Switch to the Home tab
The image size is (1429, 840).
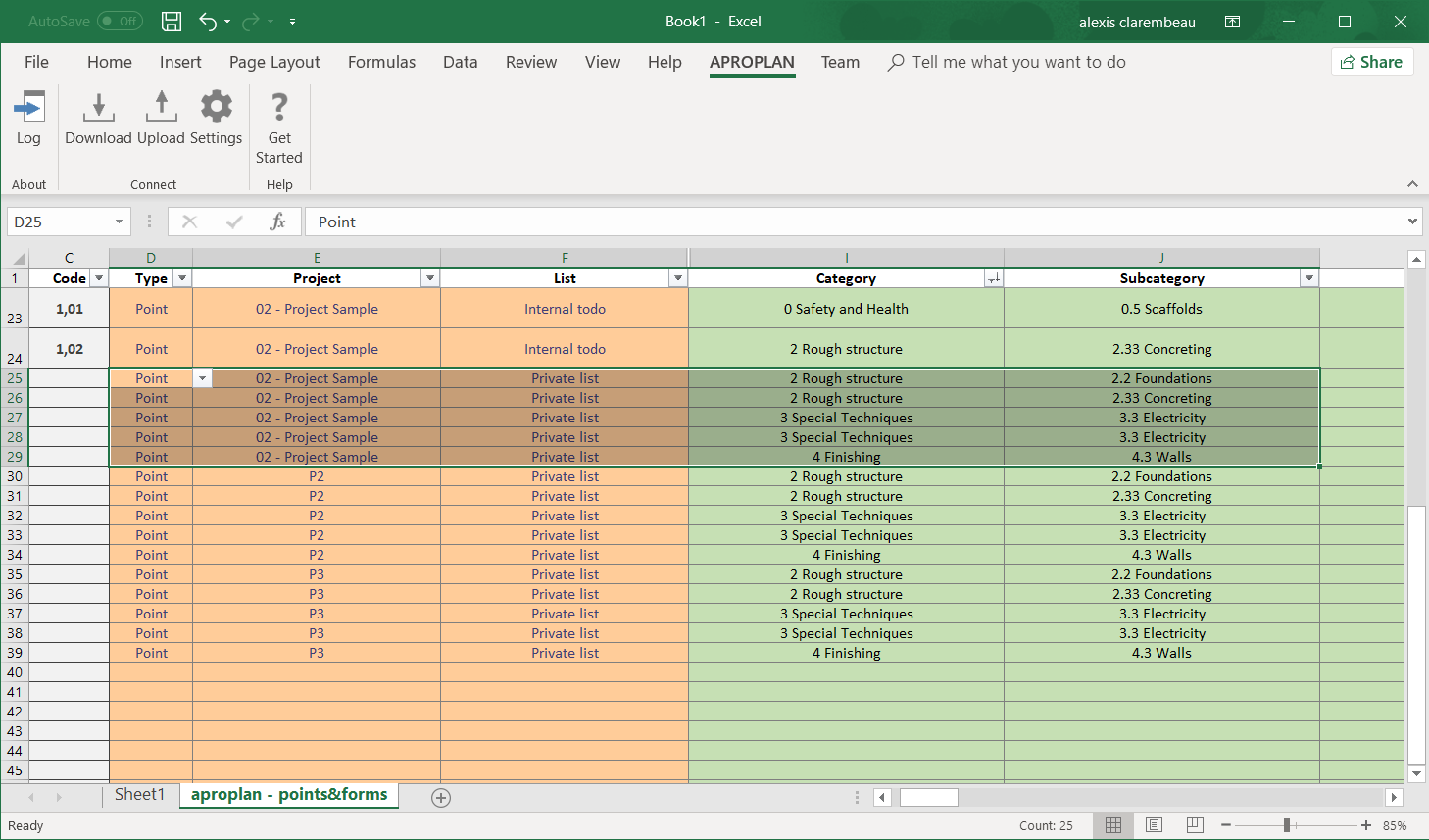pos(110,63)
